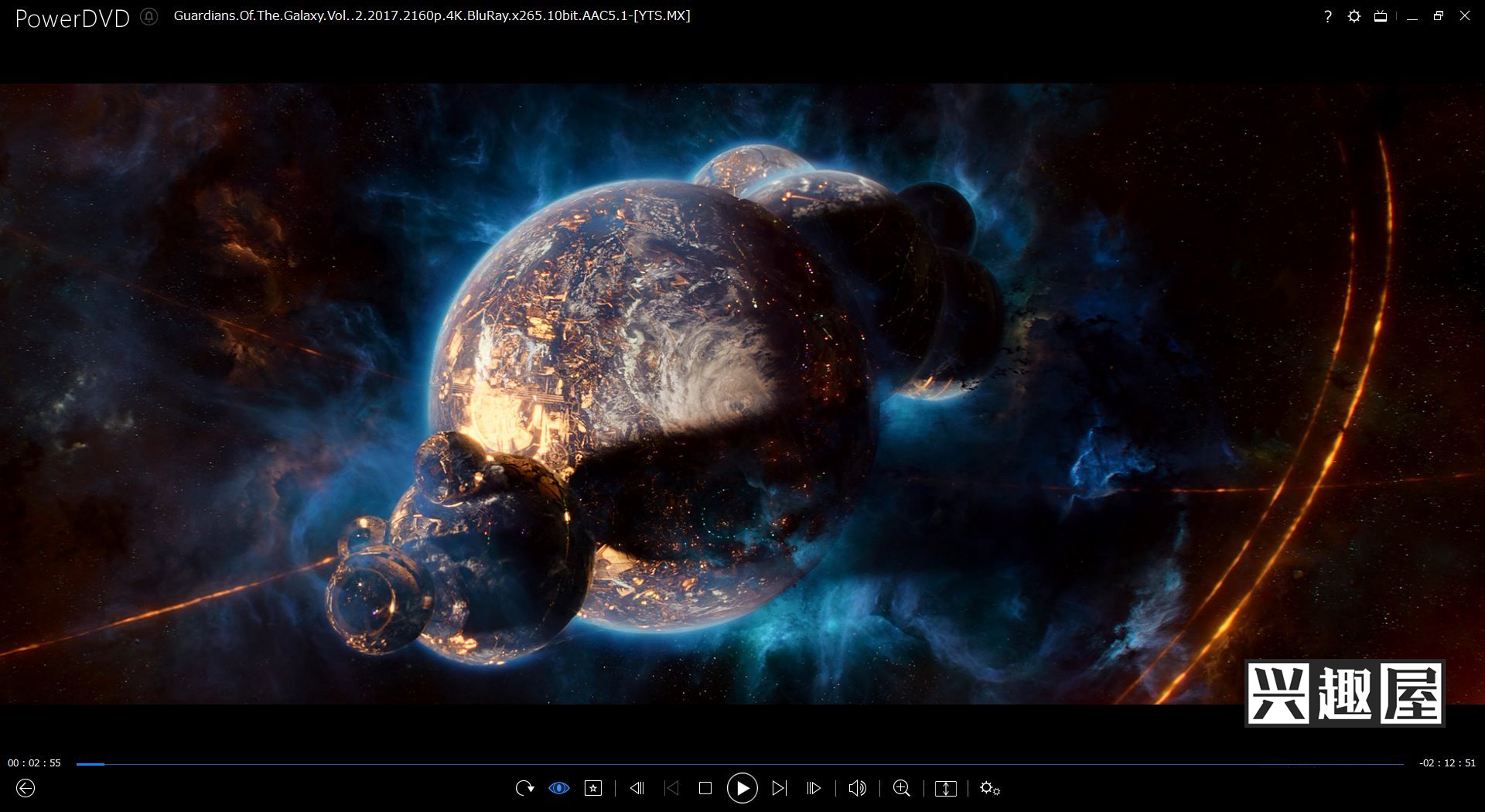Image resolution: width=1485 pixels, height=812 pixels.
Task: Open the volume speaker control
Action: pyautogui.click(x=857, y=788)
